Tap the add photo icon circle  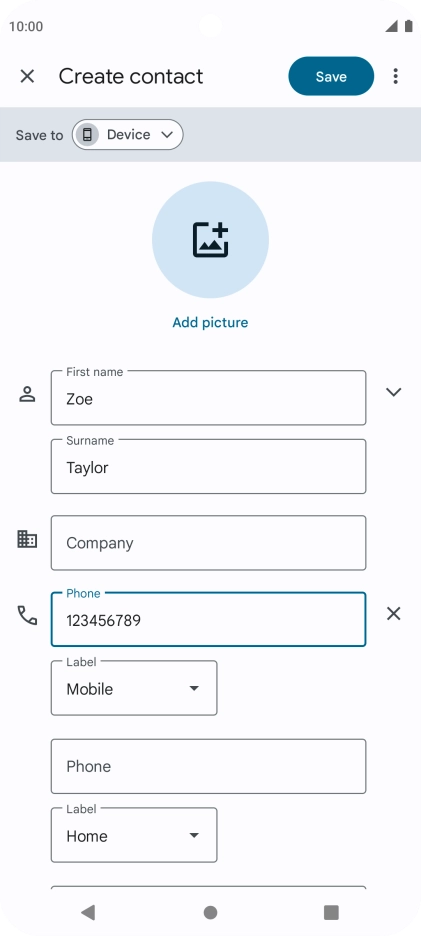click(x=210, y=240)
